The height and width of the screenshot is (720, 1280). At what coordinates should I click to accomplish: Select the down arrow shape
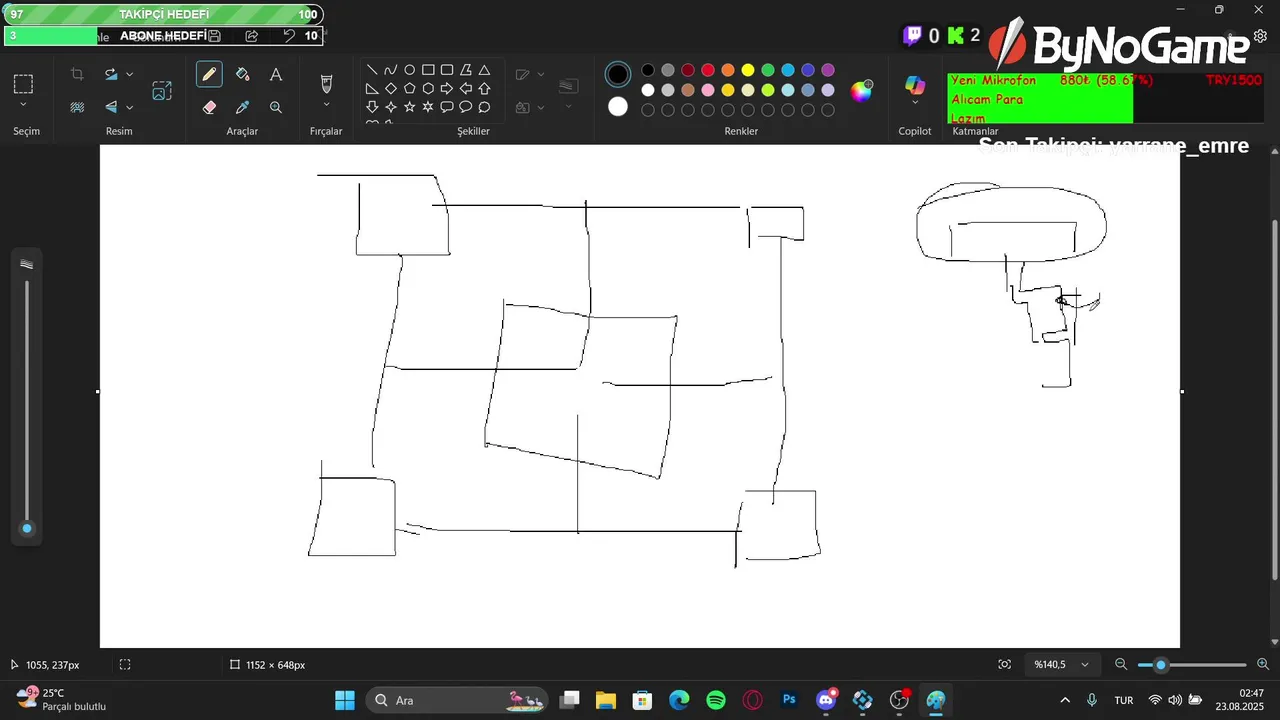pos(372,107)
